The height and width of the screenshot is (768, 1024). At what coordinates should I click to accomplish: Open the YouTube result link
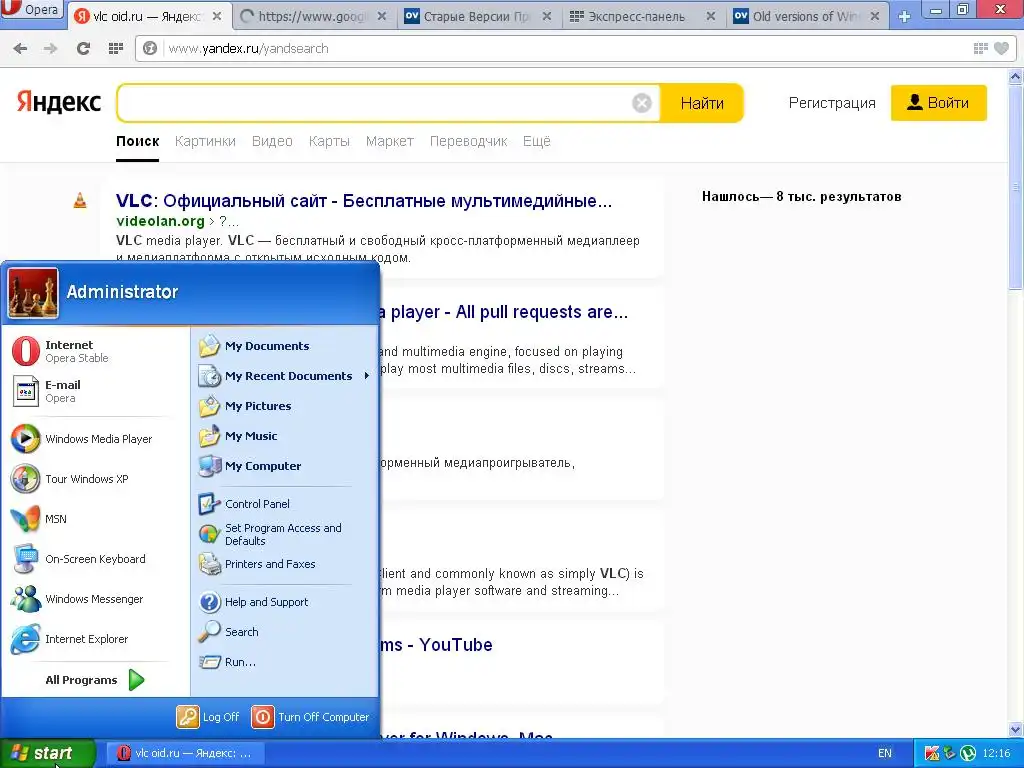(436, 645)
